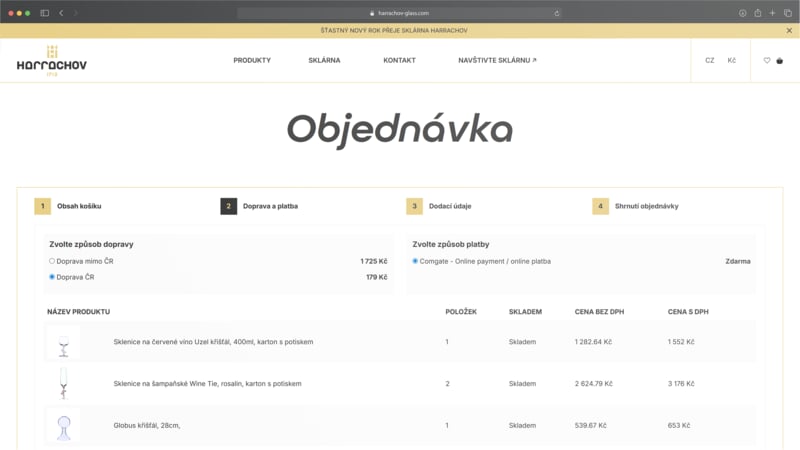Toggle Safari sidebar icon
The width and height of the screenshot is (800, 450).
(x=45, y=13)
